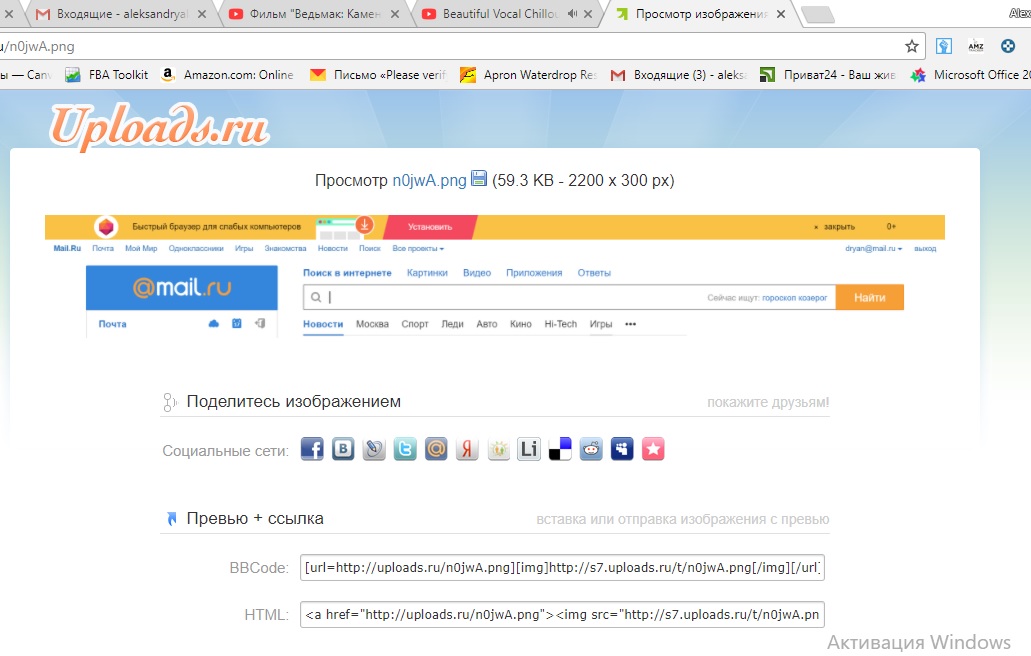Open a new browser tab
The height and width of the screenshot is (656, 1031).
pos(818,14)
